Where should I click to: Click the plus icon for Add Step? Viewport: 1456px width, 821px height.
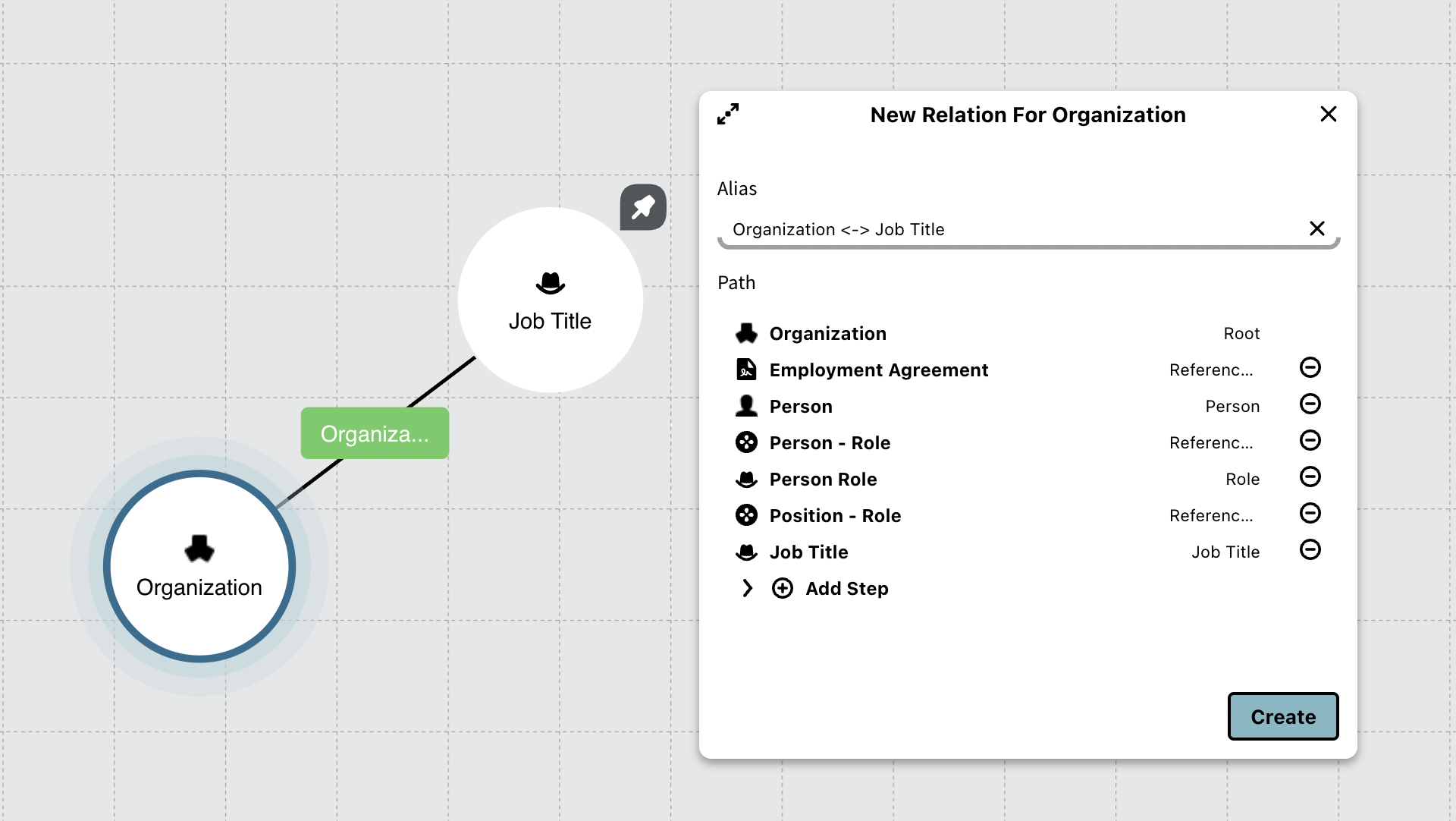tap(782, 589)
